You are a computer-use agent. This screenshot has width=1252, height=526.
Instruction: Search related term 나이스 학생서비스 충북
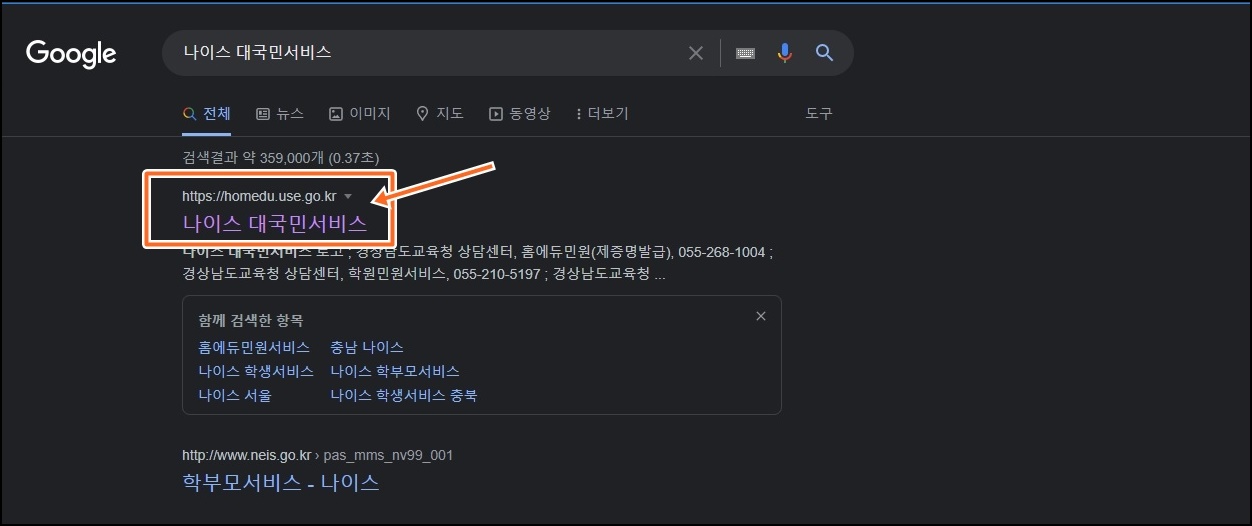coord(404,395)
